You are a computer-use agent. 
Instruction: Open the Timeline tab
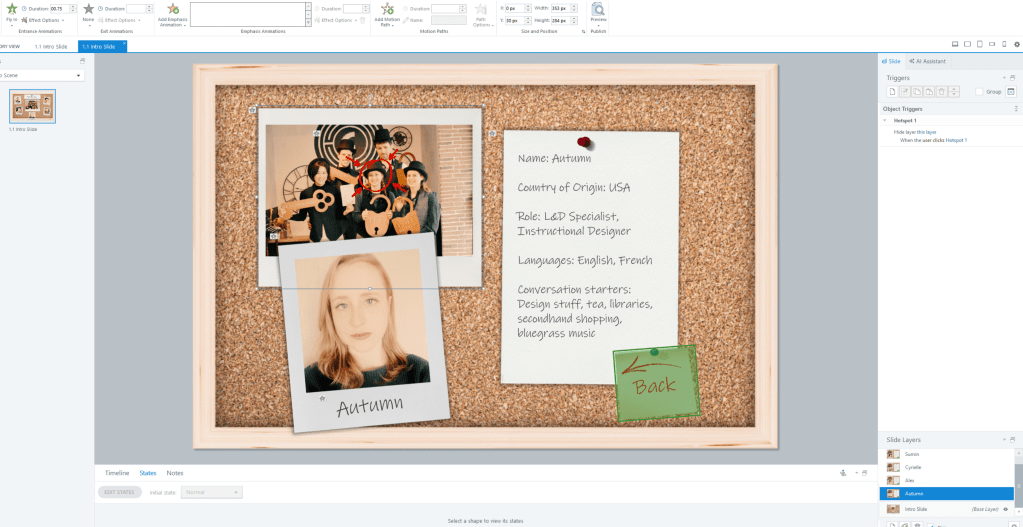[x=117, y=473]
